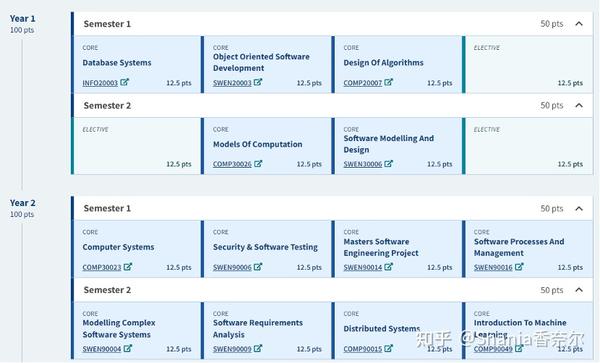Select the Database Systems core subject card
Screen dimensions: 600x363
click(136, 65)
